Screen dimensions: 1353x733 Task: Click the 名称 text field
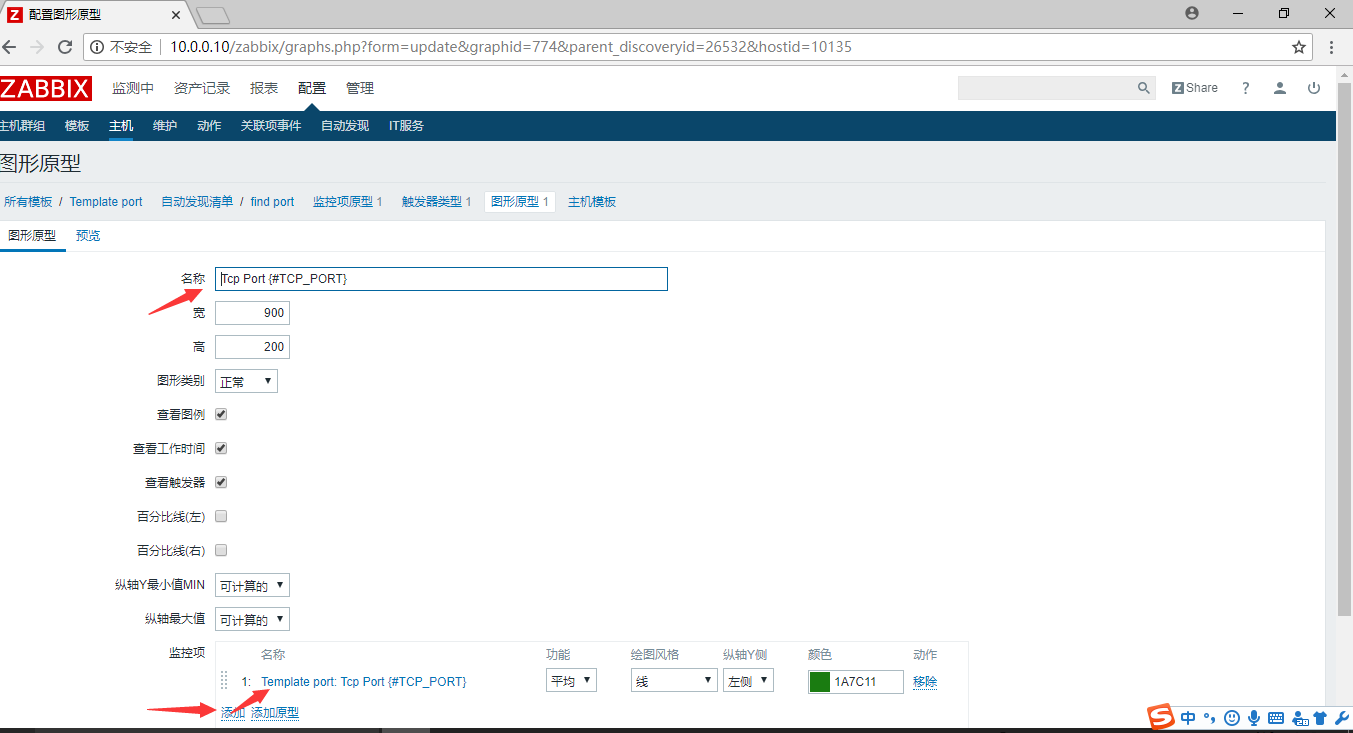441,279
